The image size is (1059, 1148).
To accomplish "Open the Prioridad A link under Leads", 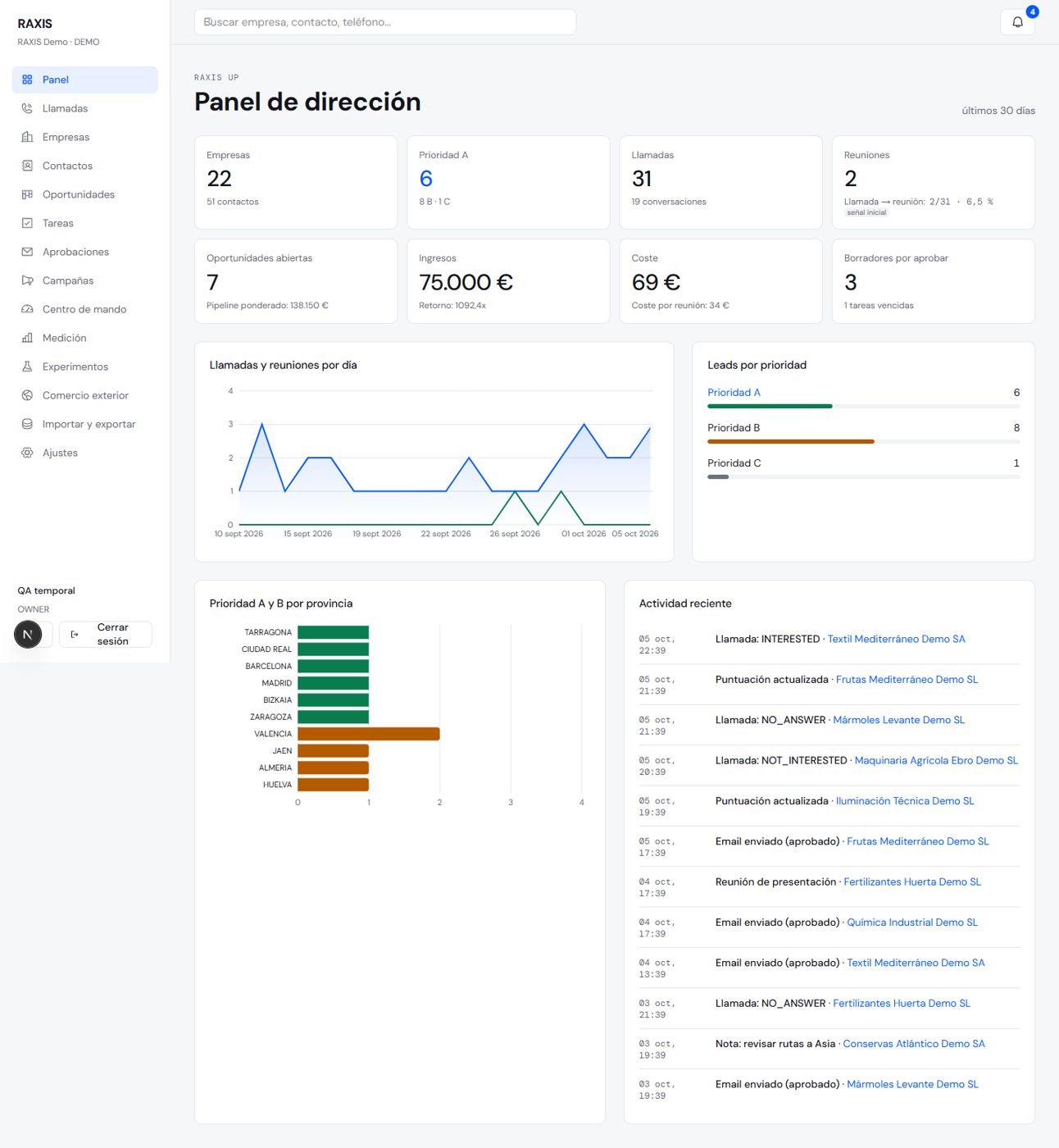I will [x=734, y=393].
